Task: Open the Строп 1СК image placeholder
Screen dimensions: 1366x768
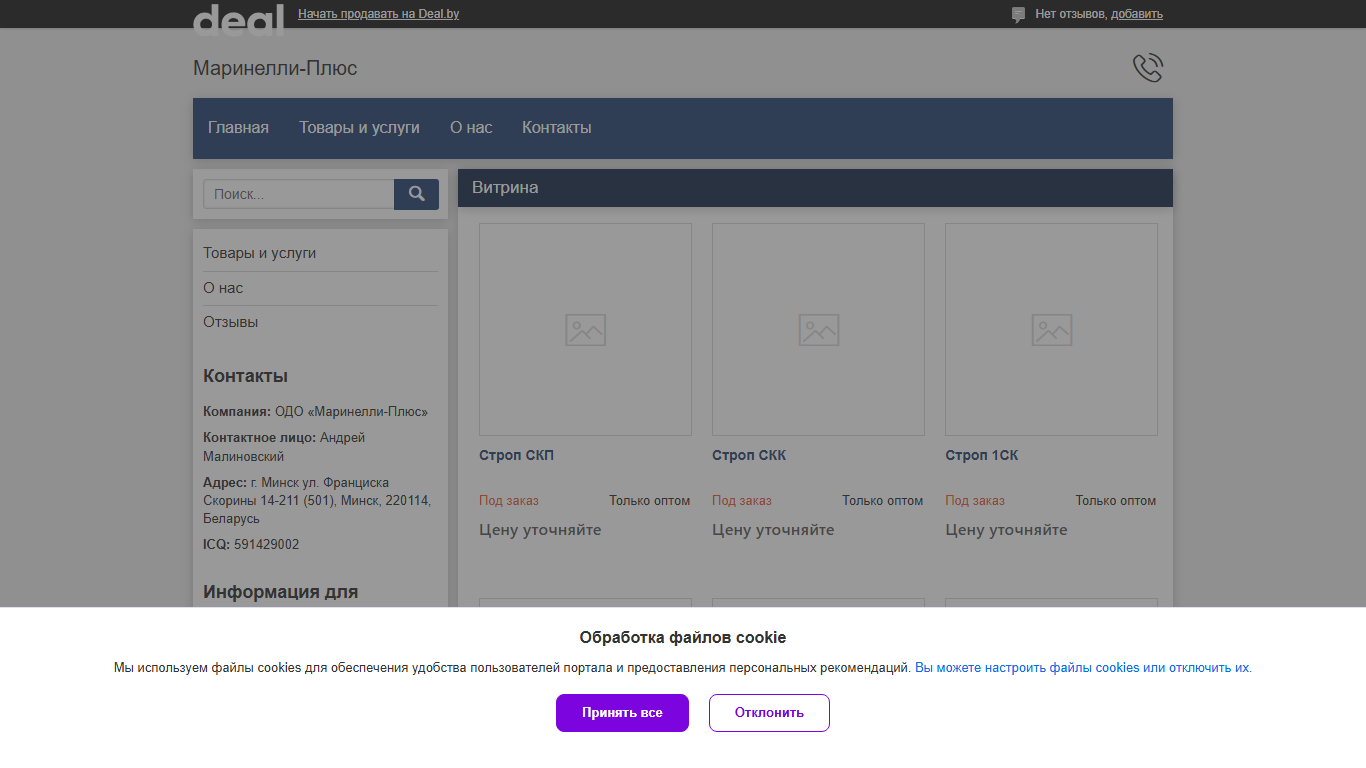Action: tap(1051, 329)
